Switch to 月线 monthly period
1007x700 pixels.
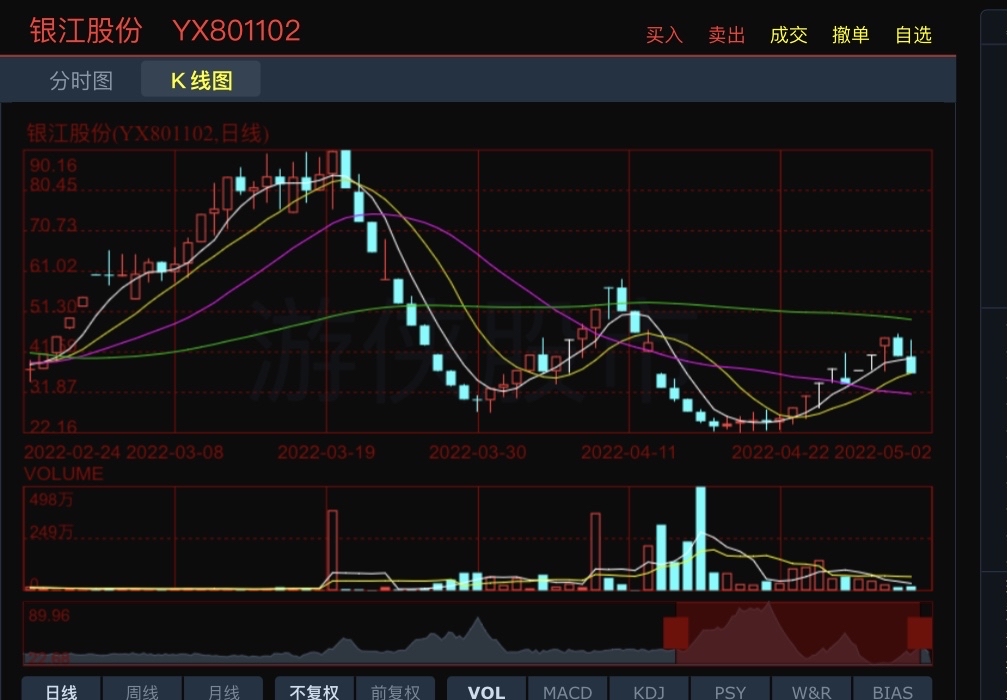click(x=223, y=691)
